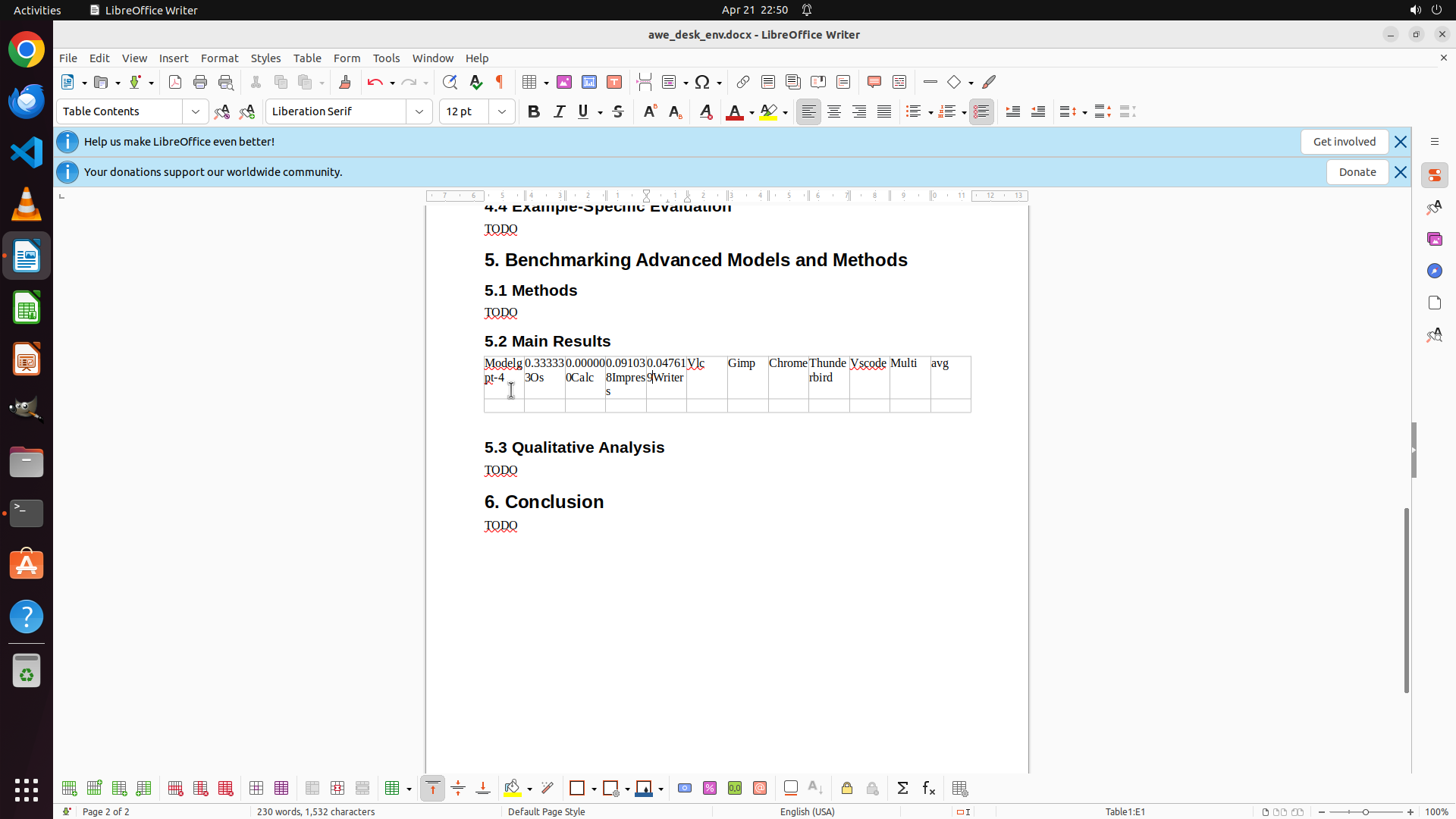Click the Export as PDF icon
This screenshot has width=1456, height=819.
coord(175,82)
